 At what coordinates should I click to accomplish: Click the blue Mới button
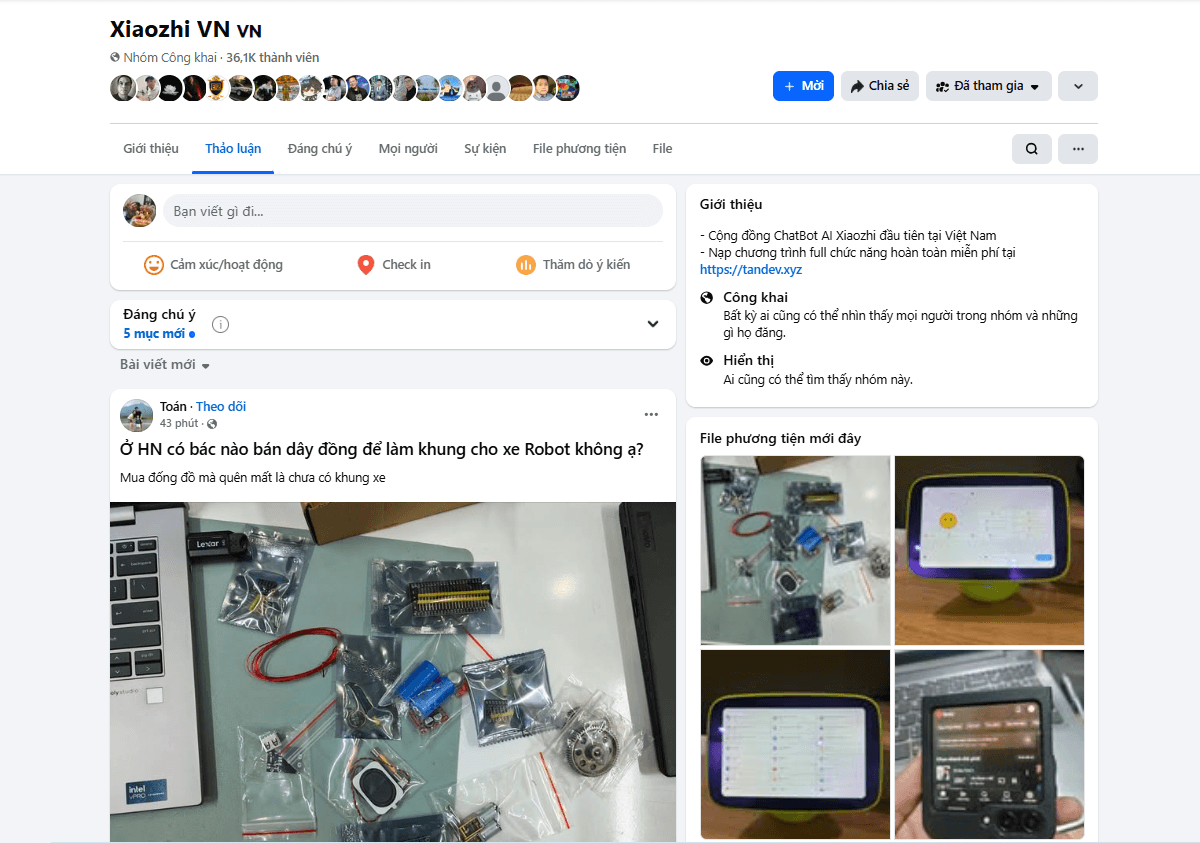803,86
